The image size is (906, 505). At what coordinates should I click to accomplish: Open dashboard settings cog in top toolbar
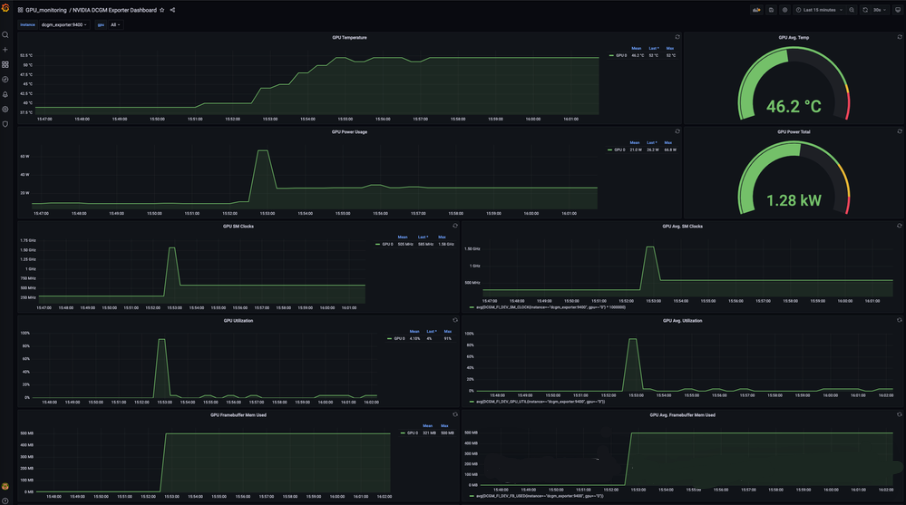pos(785,10)
